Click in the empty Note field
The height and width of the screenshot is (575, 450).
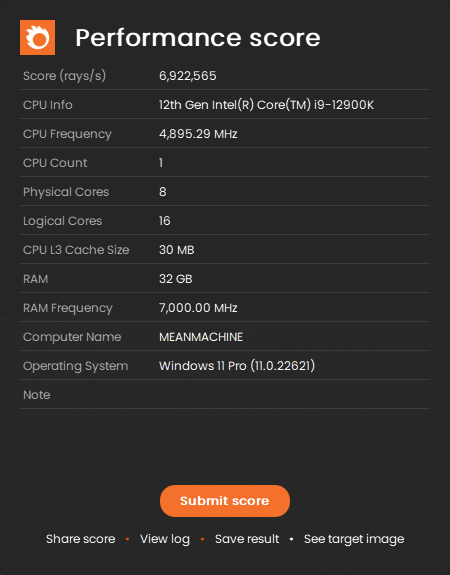[293, 395]
